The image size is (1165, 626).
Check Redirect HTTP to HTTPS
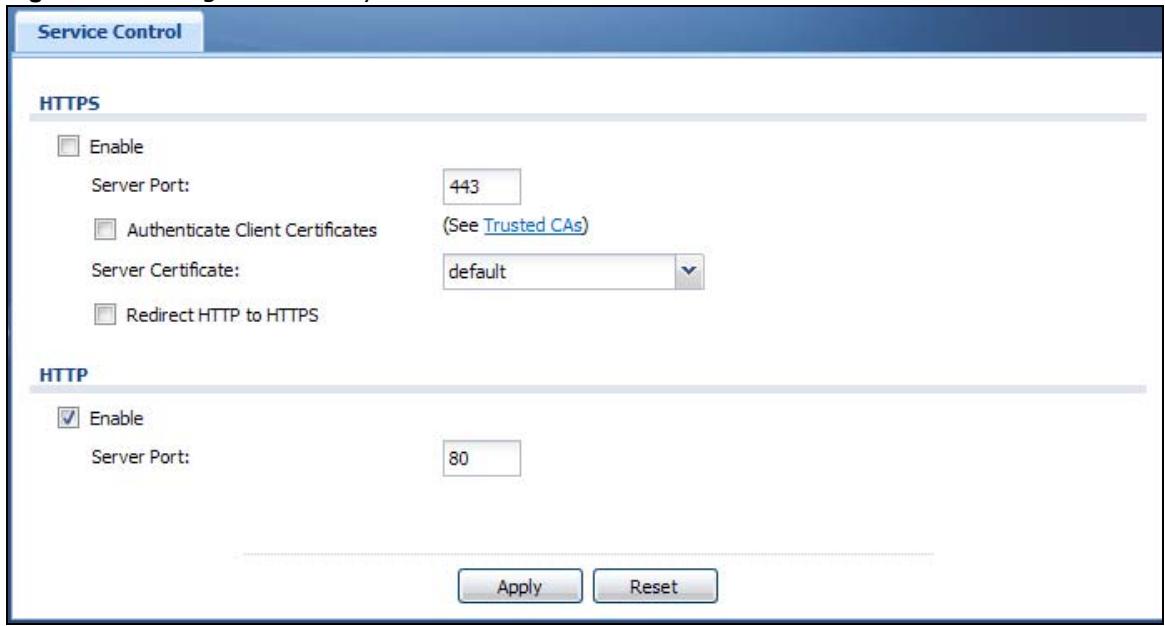pyautogui.click(x=105, y=315)
